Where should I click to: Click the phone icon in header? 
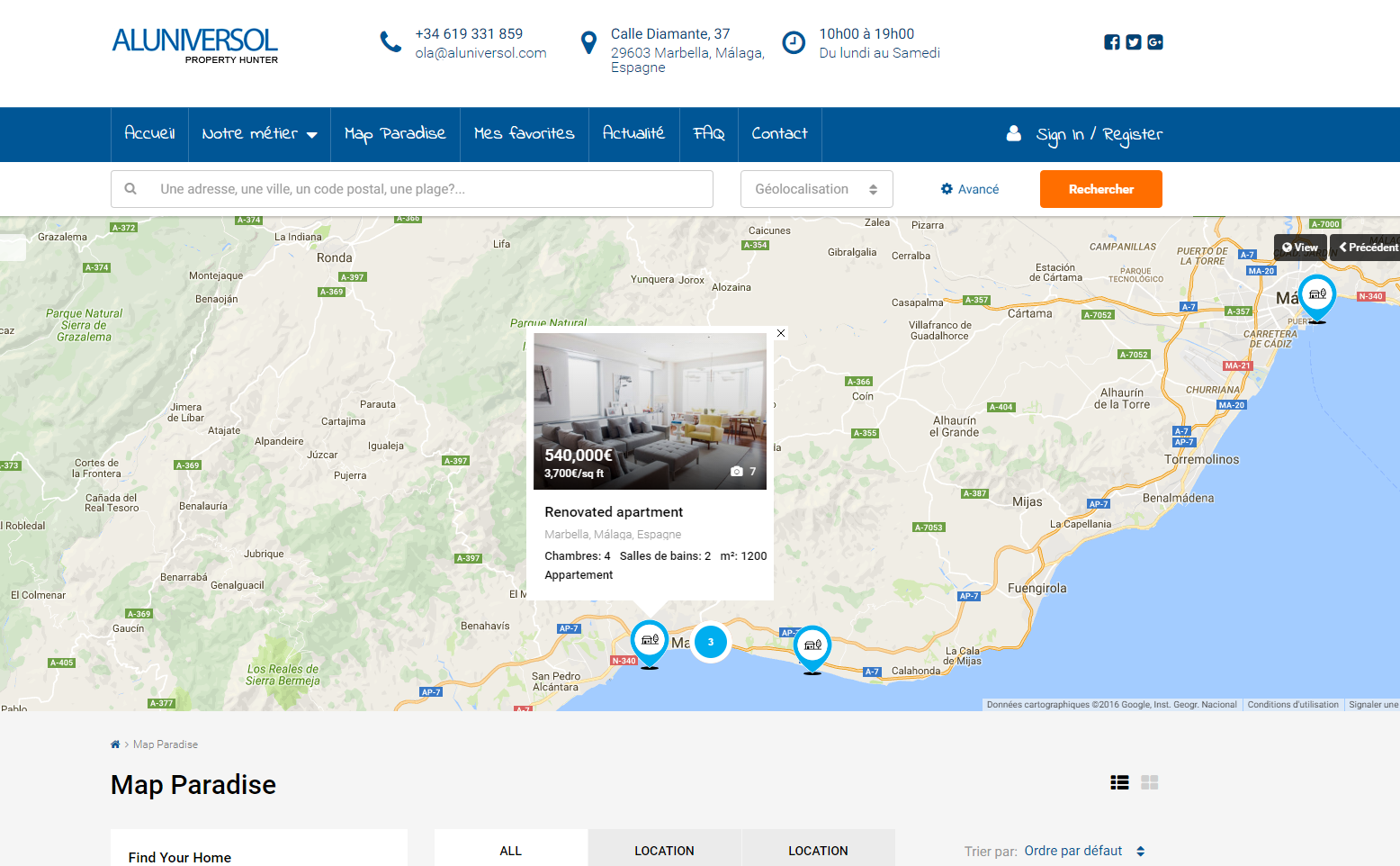pyautogui.click(x=390, y=41)
